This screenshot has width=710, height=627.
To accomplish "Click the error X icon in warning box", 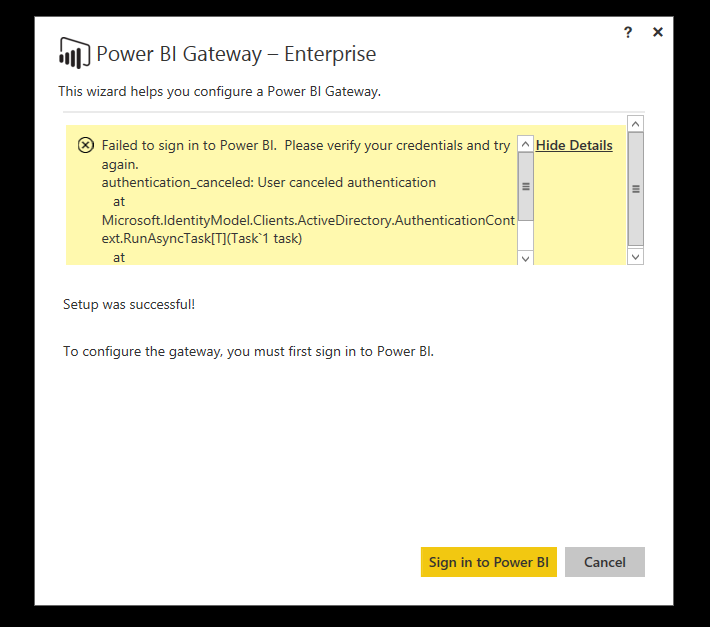I will pyautogui.click(x=86, y=145).
